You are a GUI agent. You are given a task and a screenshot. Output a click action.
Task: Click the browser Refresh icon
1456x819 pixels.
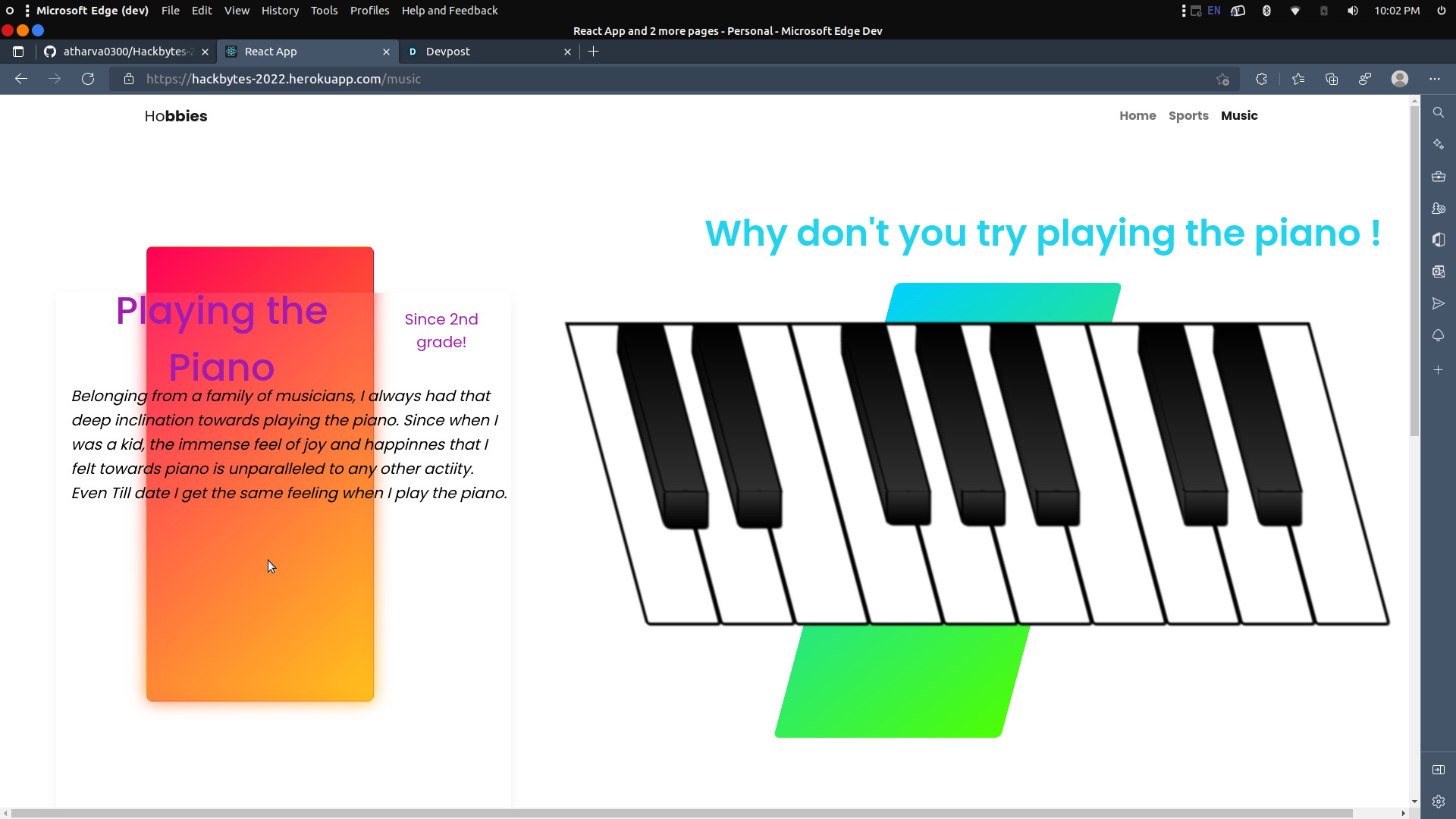pos(88,79)
